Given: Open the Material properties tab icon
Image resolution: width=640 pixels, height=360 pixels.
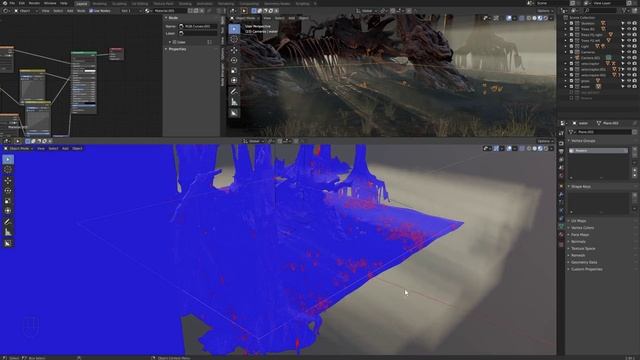Looking at the screenshot, I should point(561,235).
